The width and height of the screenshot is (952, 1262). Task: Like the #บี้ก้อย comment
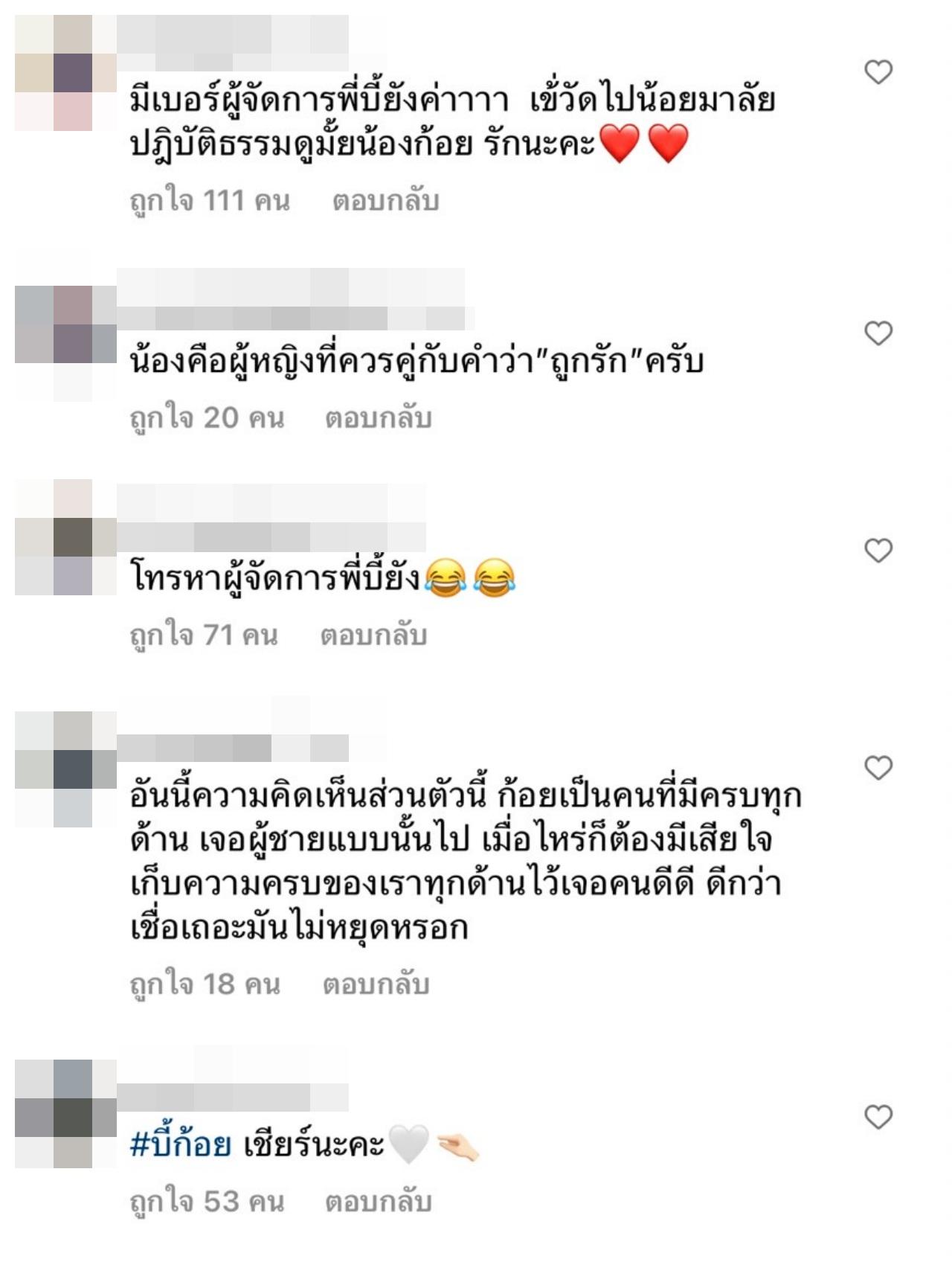(x=878, y=1117)
